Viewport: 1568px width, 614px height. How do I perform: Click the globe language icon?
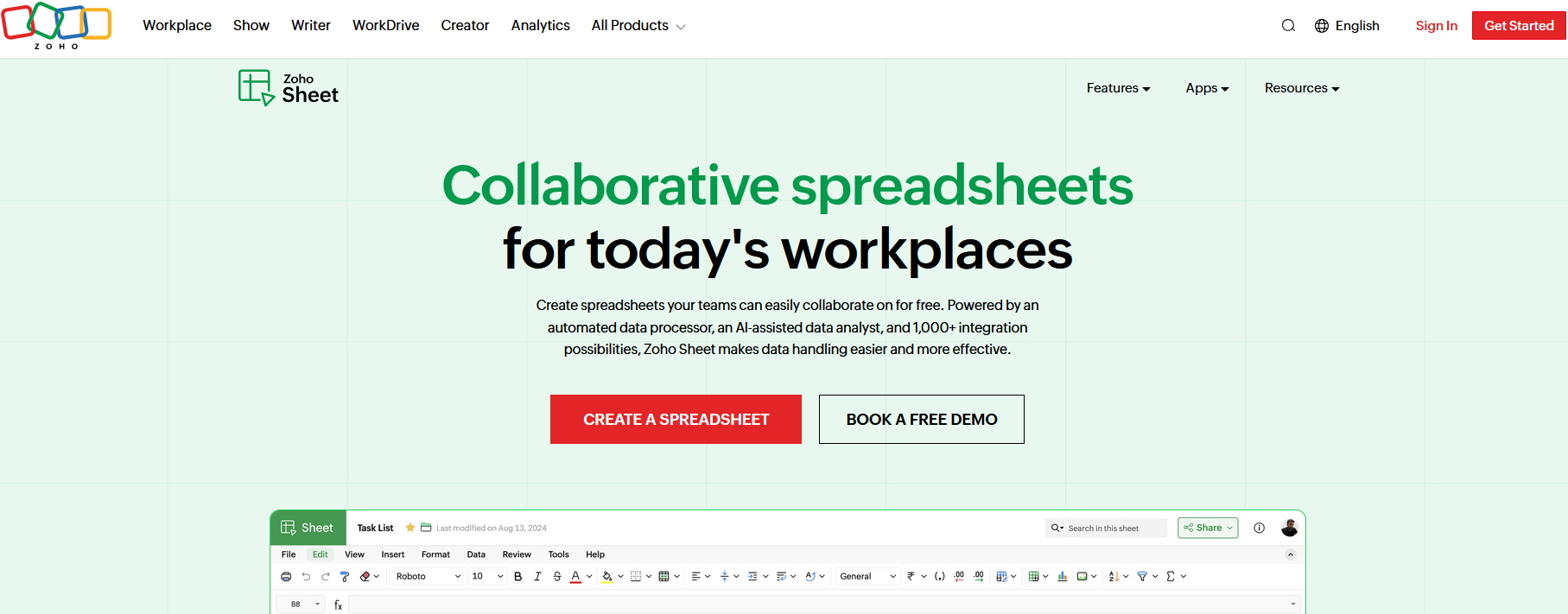1322,26
